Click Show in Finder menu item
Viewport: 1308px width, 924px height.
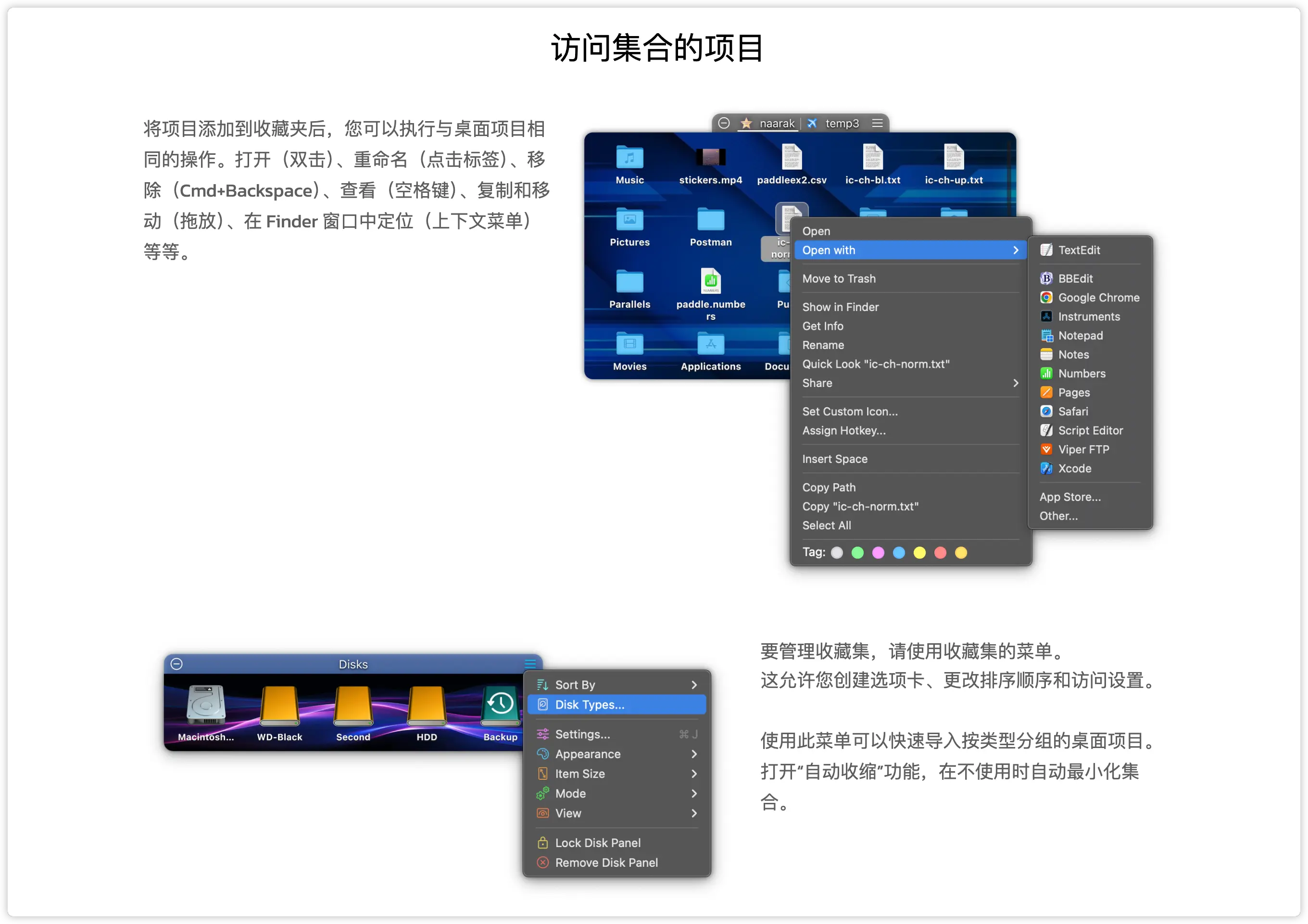[840, 307]
